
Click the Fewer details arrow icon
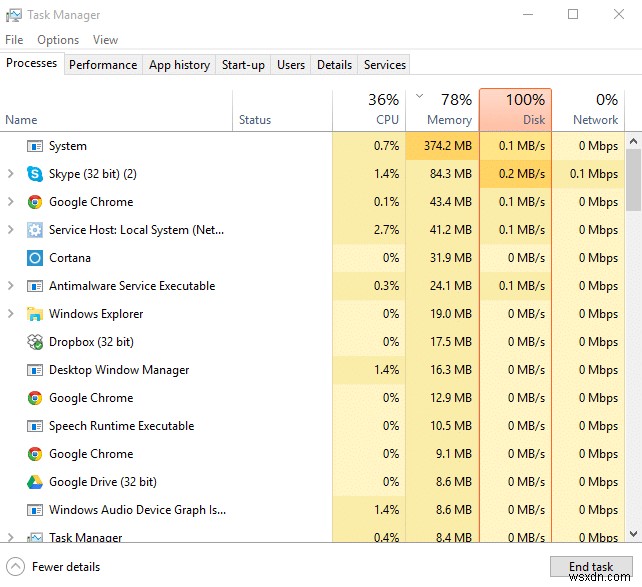(16, 567)
